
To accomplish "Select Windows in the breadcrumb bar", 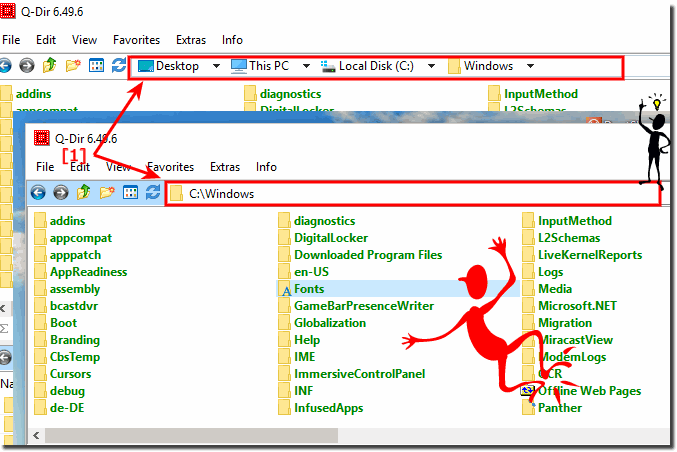I will [x=481, y=66].
